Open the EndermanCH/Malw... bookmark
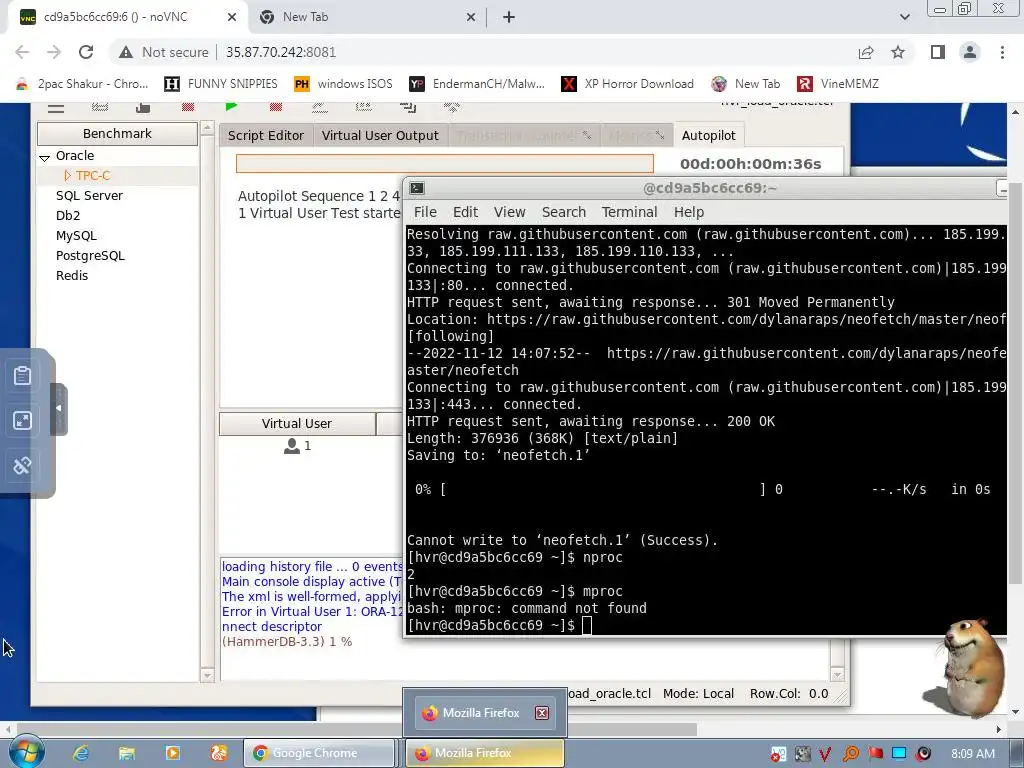Screen dimensions: 1024x768 point(477,84)
